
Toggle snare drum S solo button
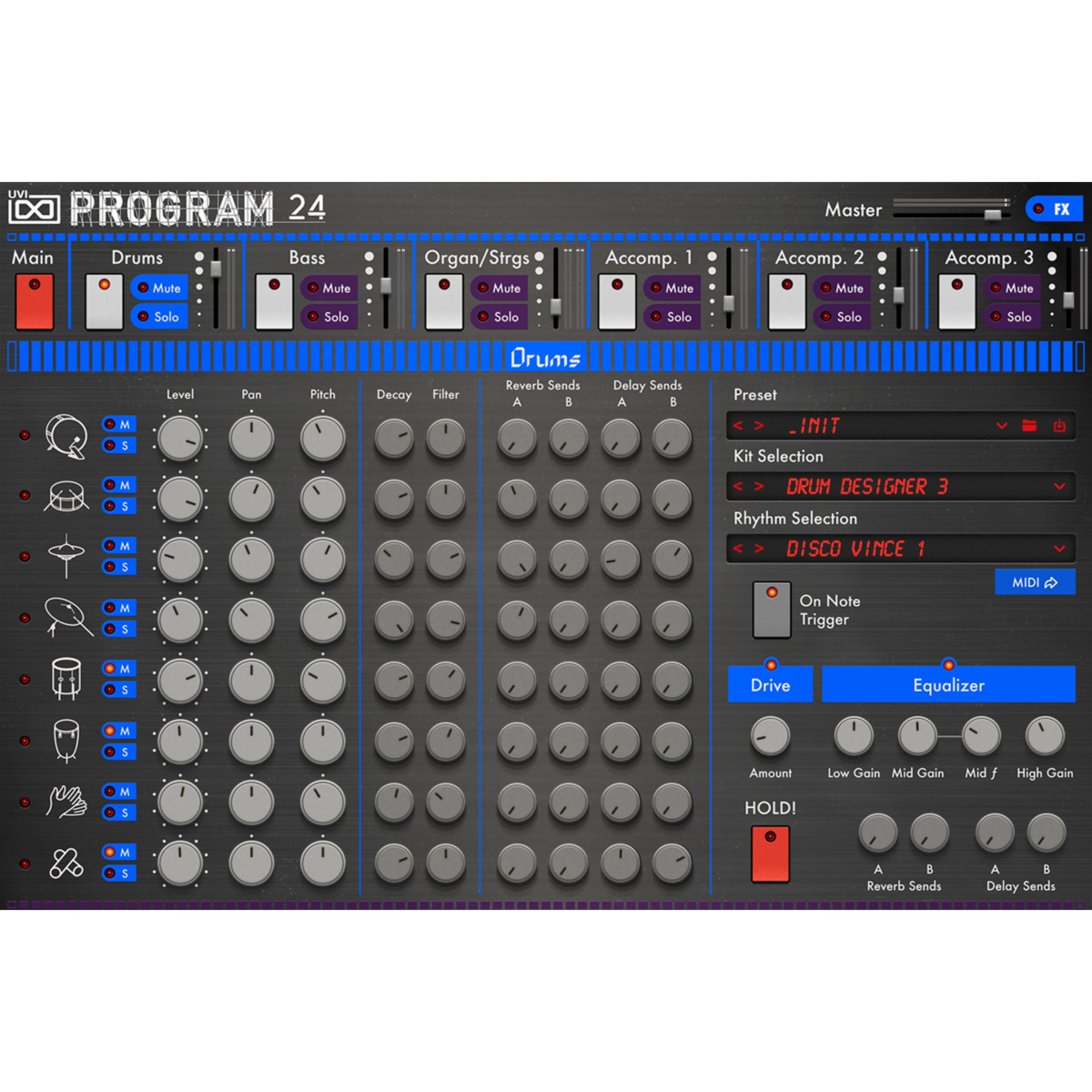click(119, 506)
